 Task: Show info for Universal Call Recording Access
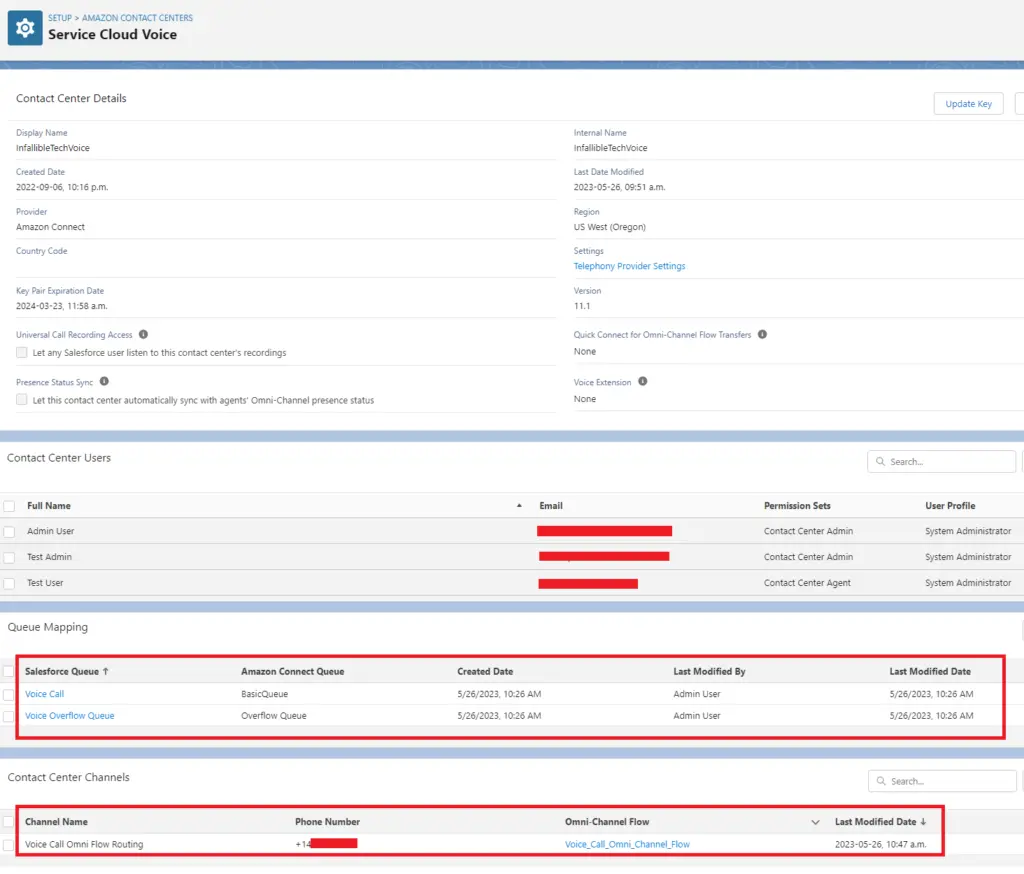coord(144,334)
